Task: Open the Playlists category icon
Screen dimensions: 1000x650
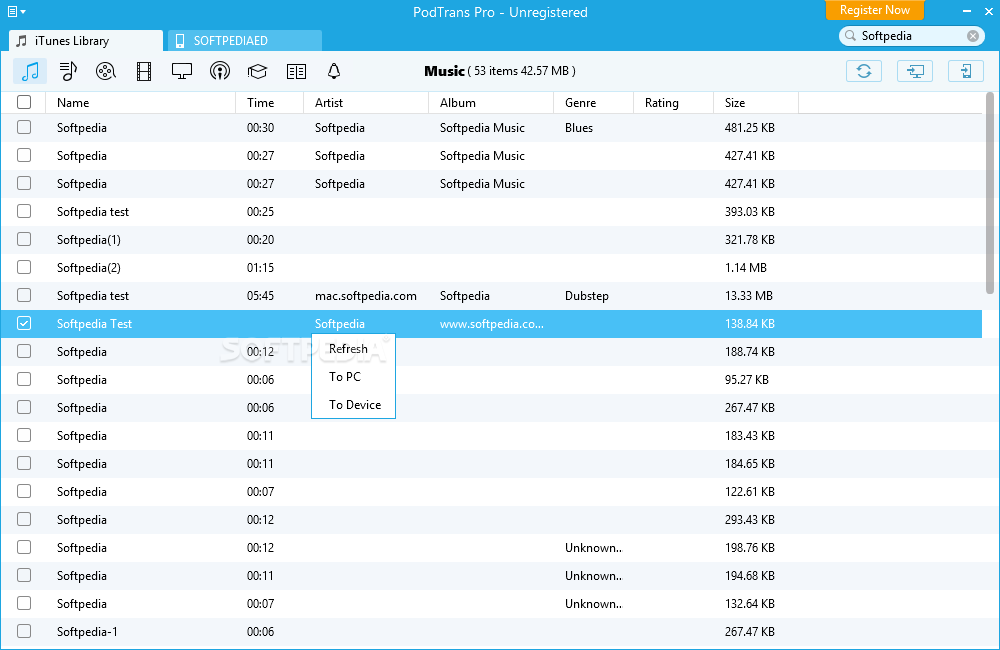Action: click(x=68, y=71)
